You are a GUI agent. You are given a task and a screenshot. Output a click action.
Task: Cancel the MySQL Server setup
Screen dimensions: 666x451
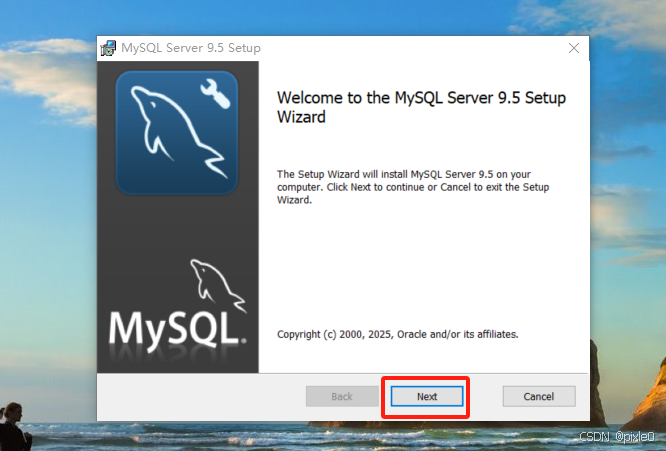(x=539, y=396)
